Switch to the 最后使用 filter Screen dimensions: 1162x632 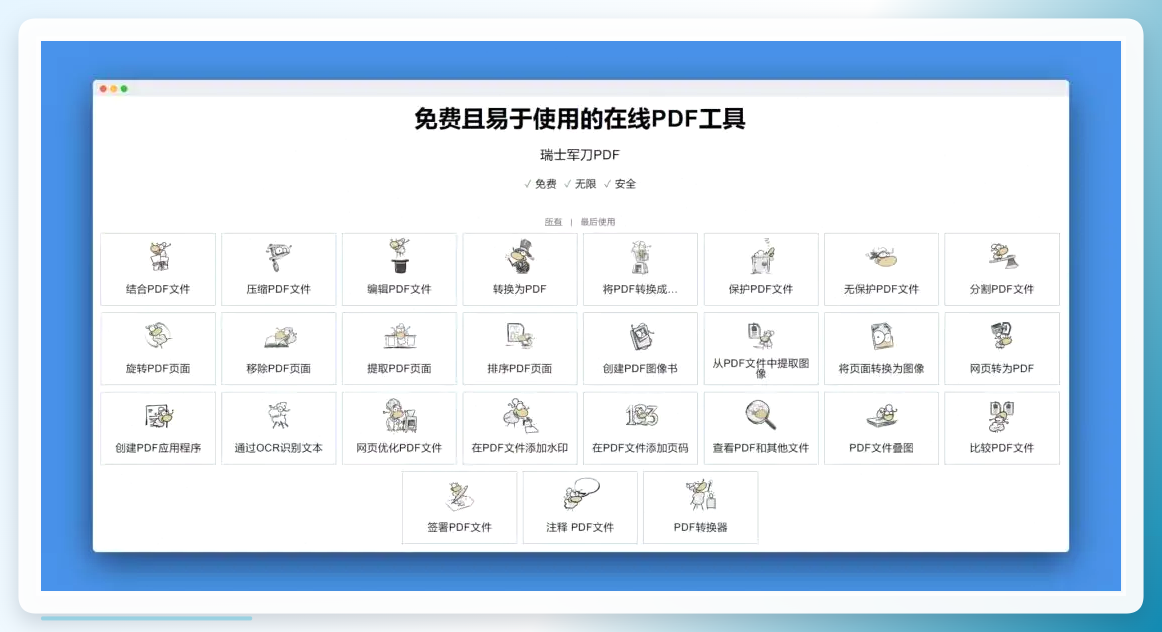pos(597,222)
